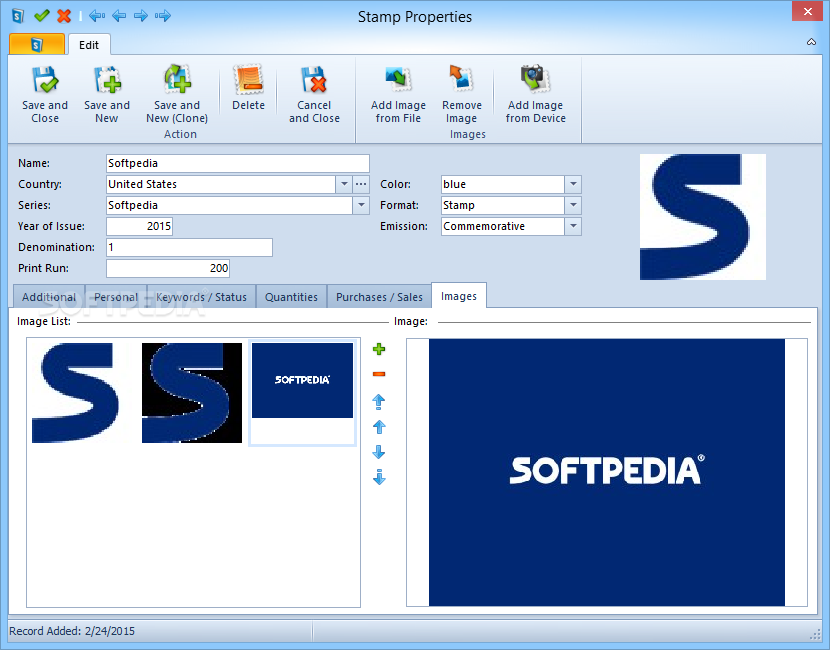Add Image from Device
Image resolution: width=830 pixels, height=650 pixels.
535,95
